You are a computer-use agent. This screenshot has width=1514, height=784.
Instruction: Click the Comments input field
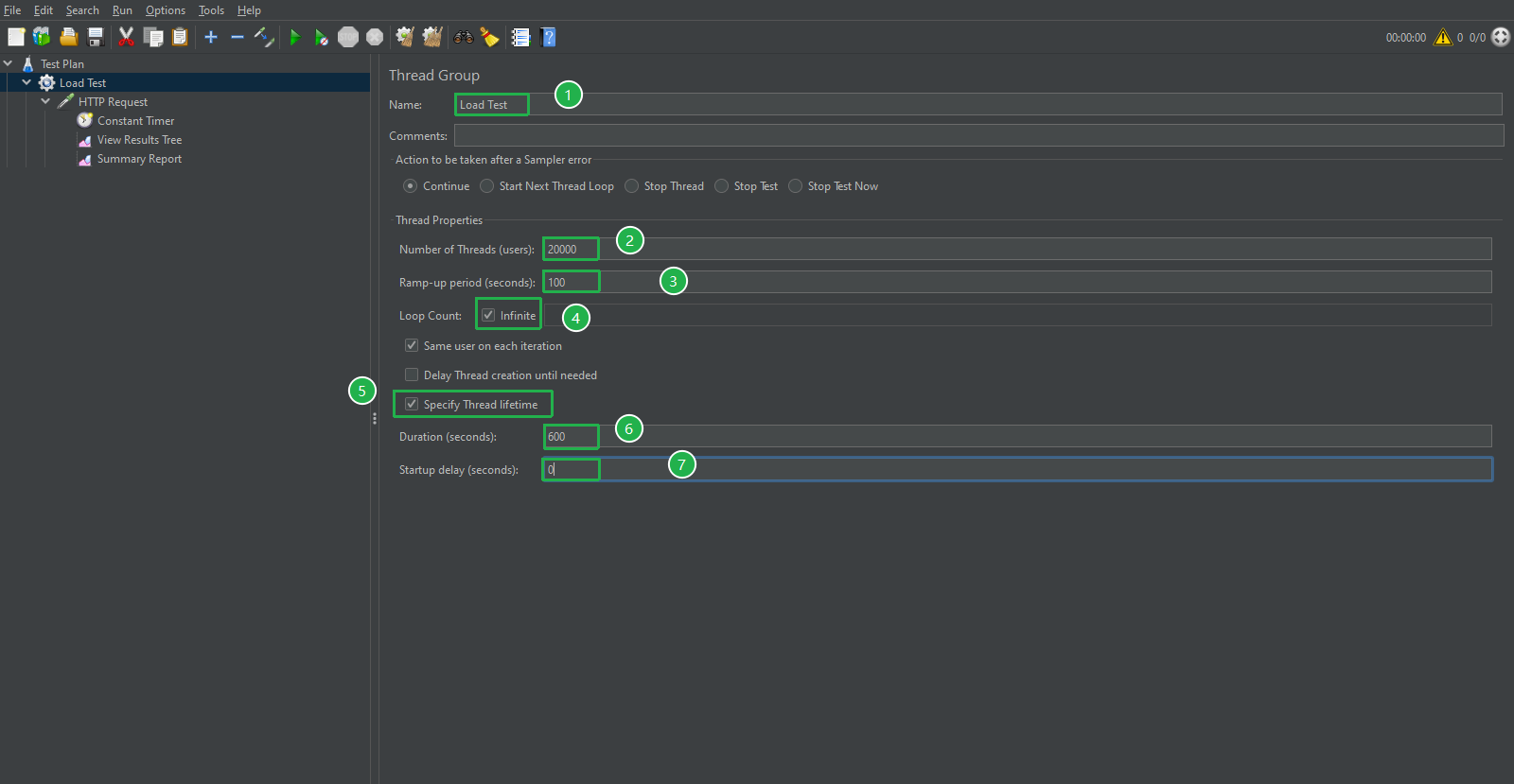coord(978,135)
